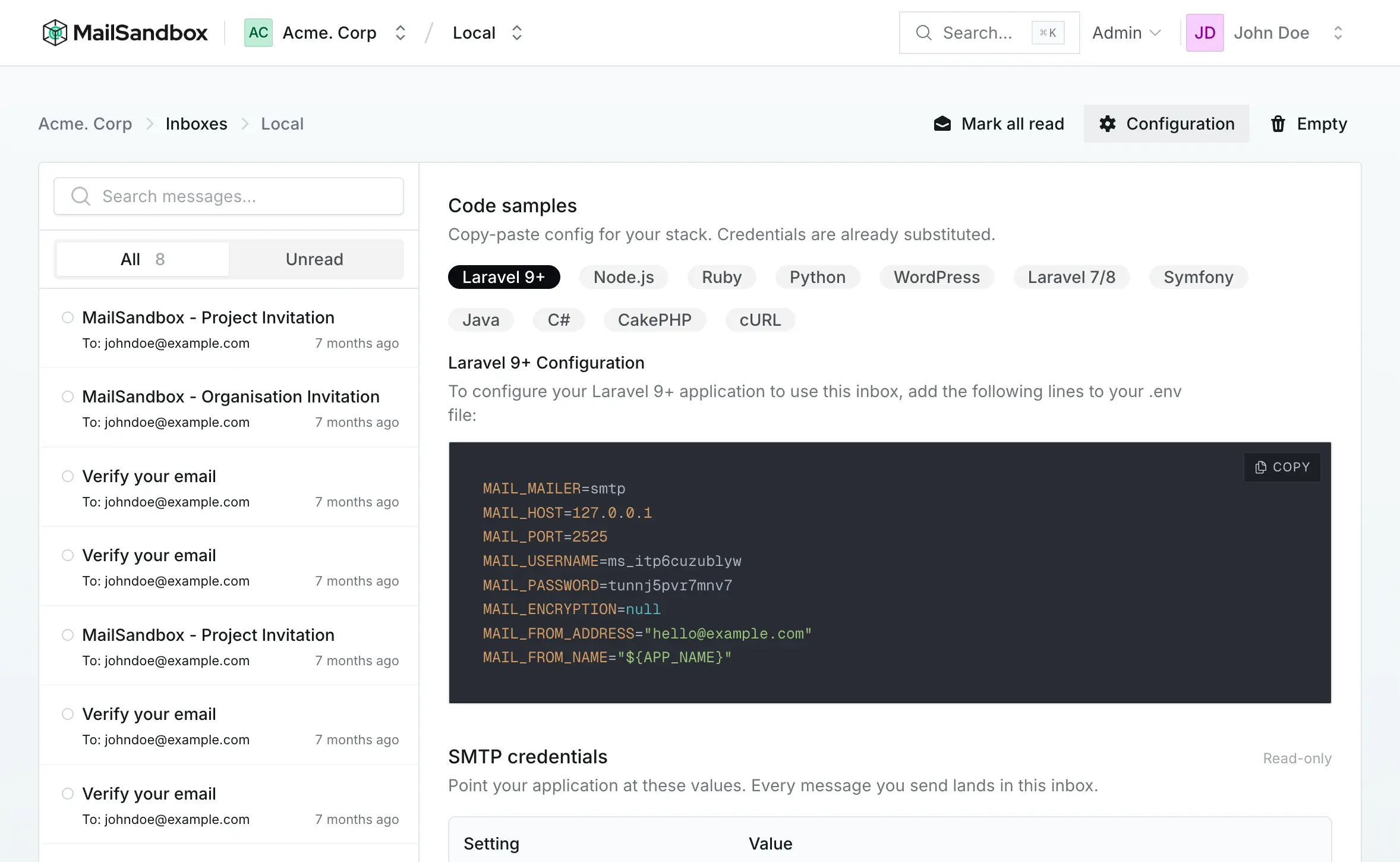
Task: Select the Ruby code sample
Action: pos(721,277)
